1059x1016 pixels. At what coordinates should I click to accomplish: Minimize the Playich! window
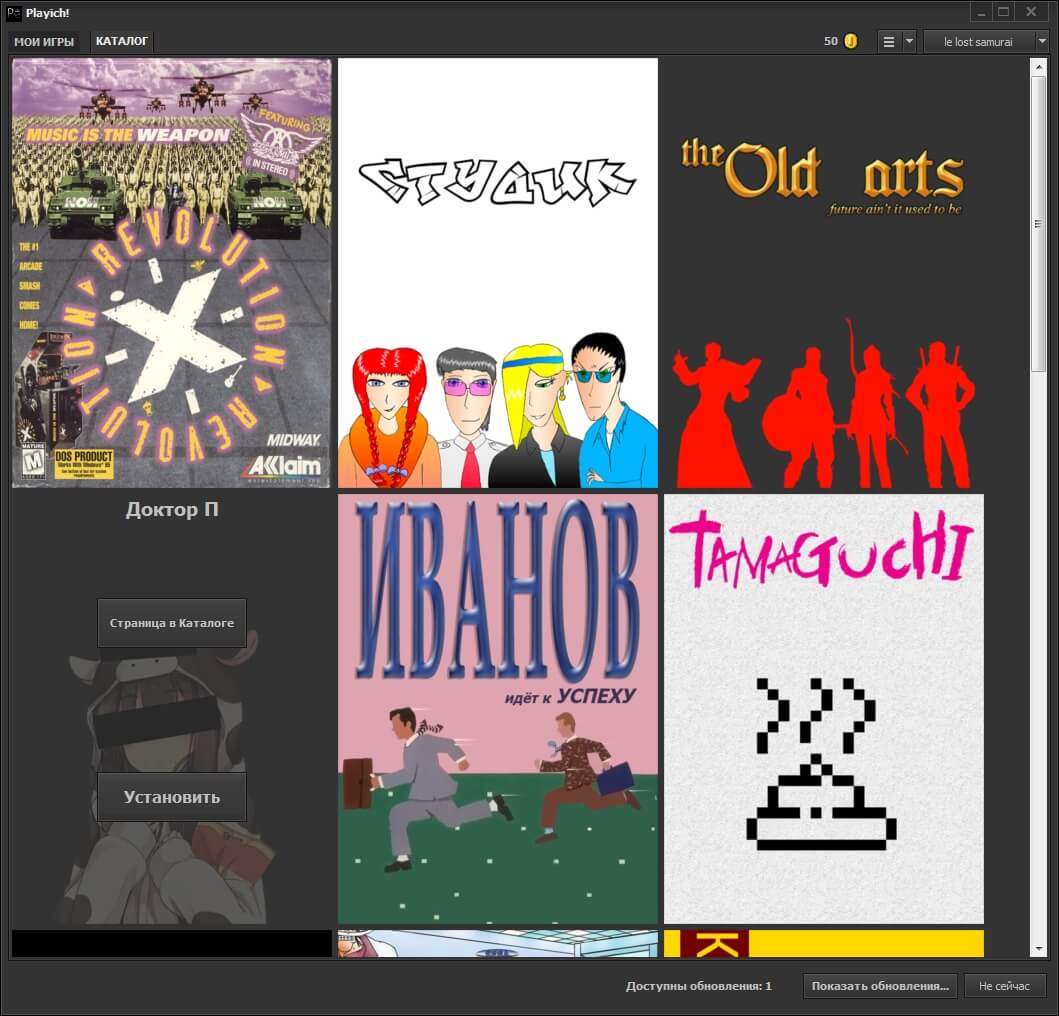(981, 12)
